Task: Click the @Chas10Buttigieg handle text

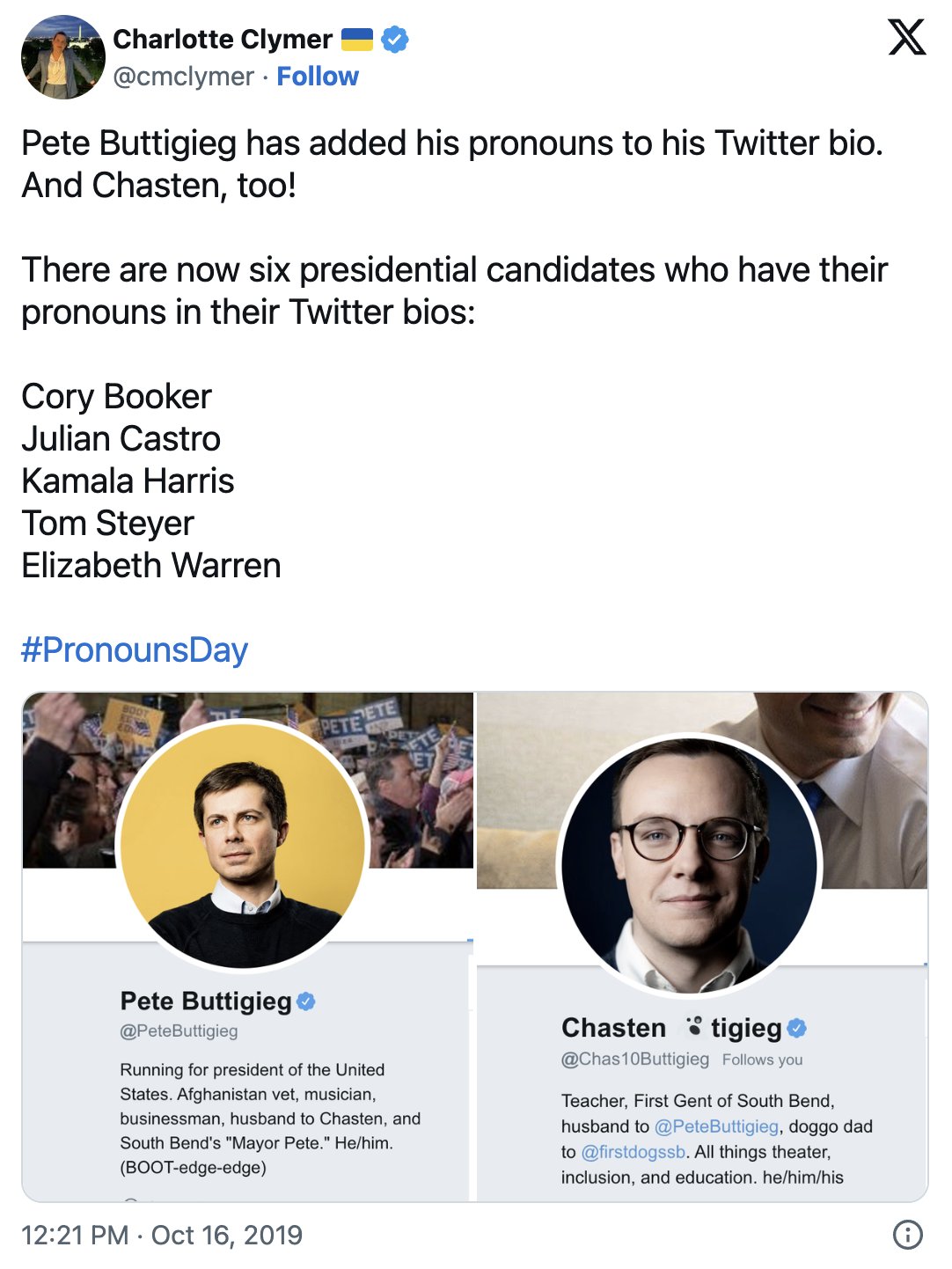Action: pos(635,1059)
